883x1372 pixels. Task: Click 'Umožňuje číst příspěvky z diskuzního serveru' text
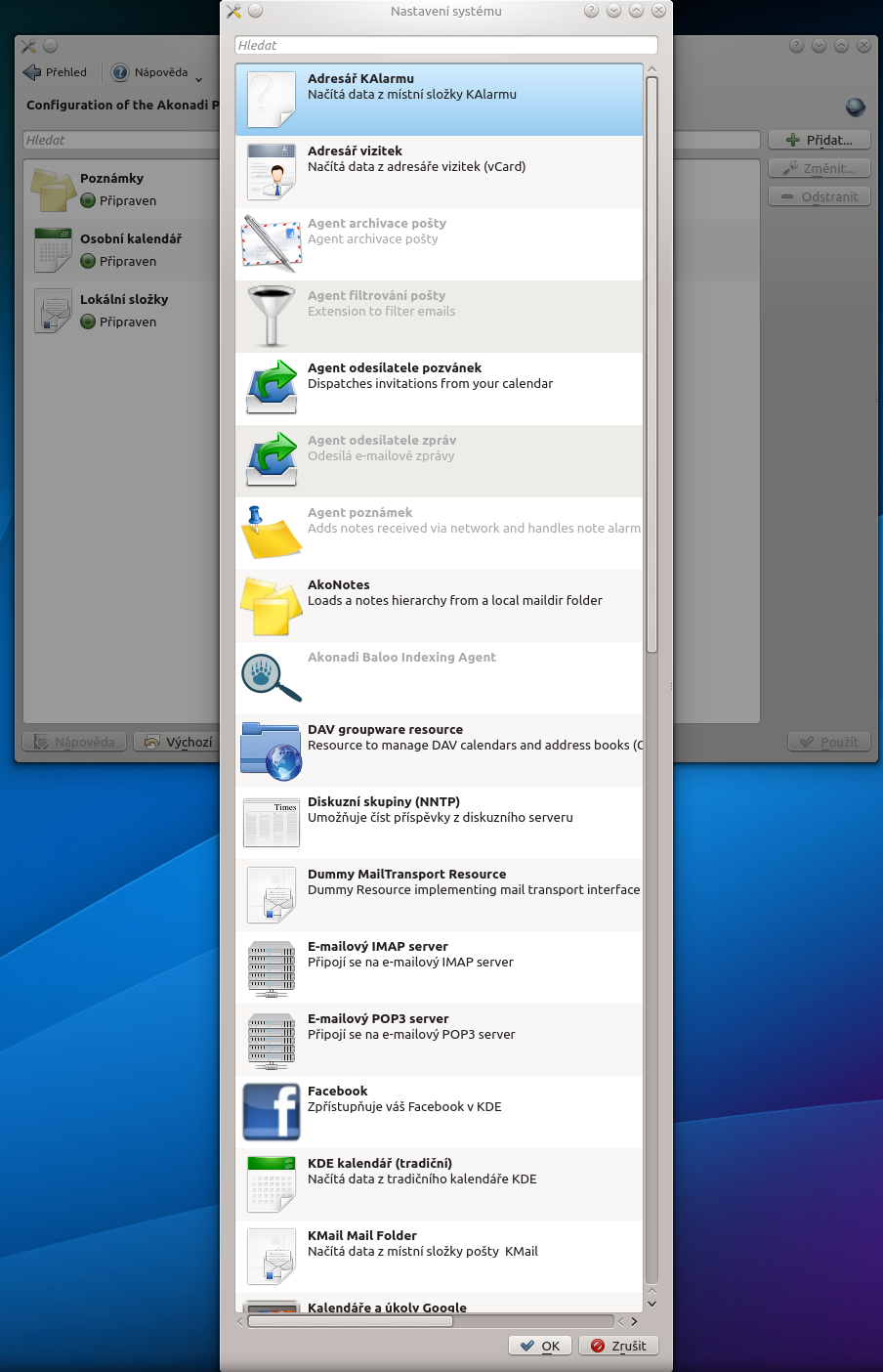click(441, 818)
